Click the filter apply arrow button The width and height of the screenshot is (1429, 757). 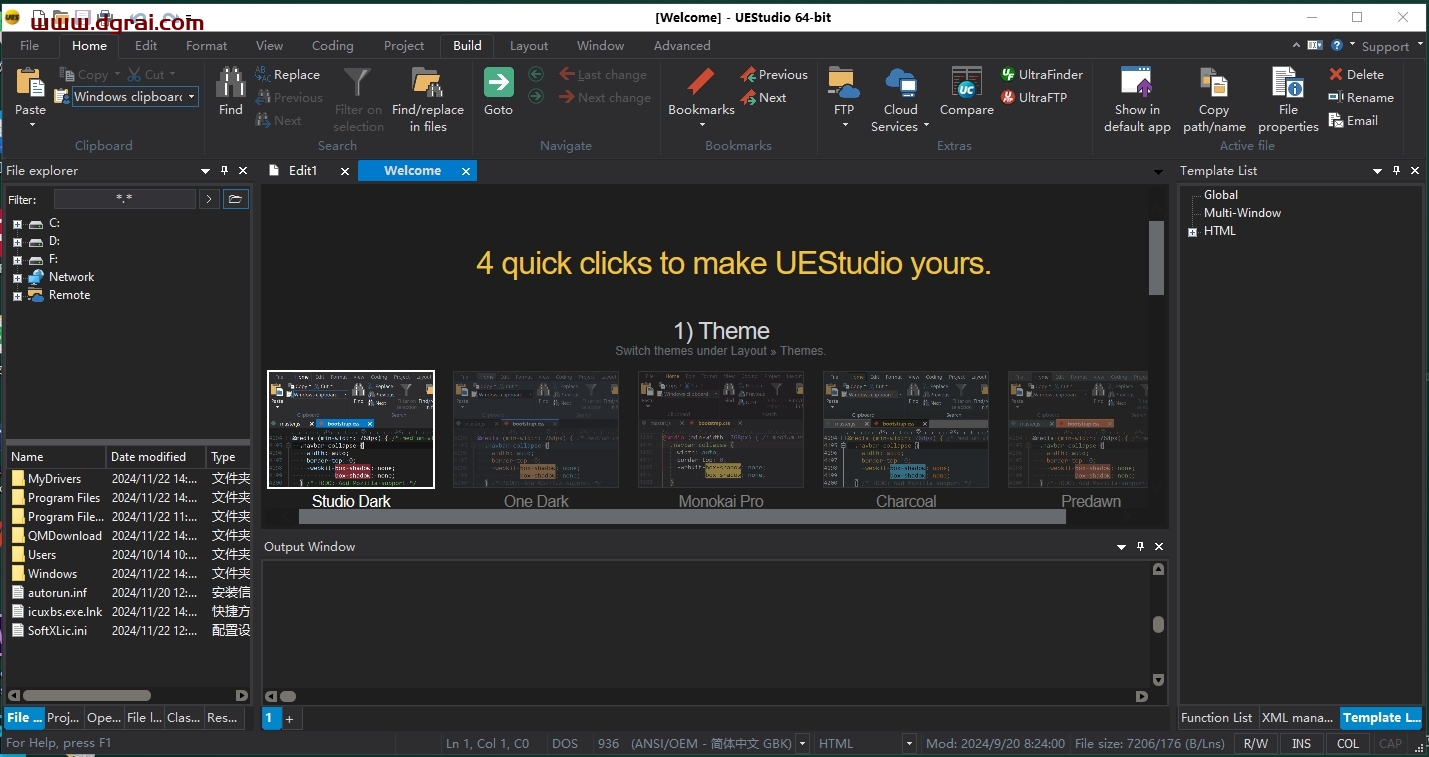tap(208, 199)
